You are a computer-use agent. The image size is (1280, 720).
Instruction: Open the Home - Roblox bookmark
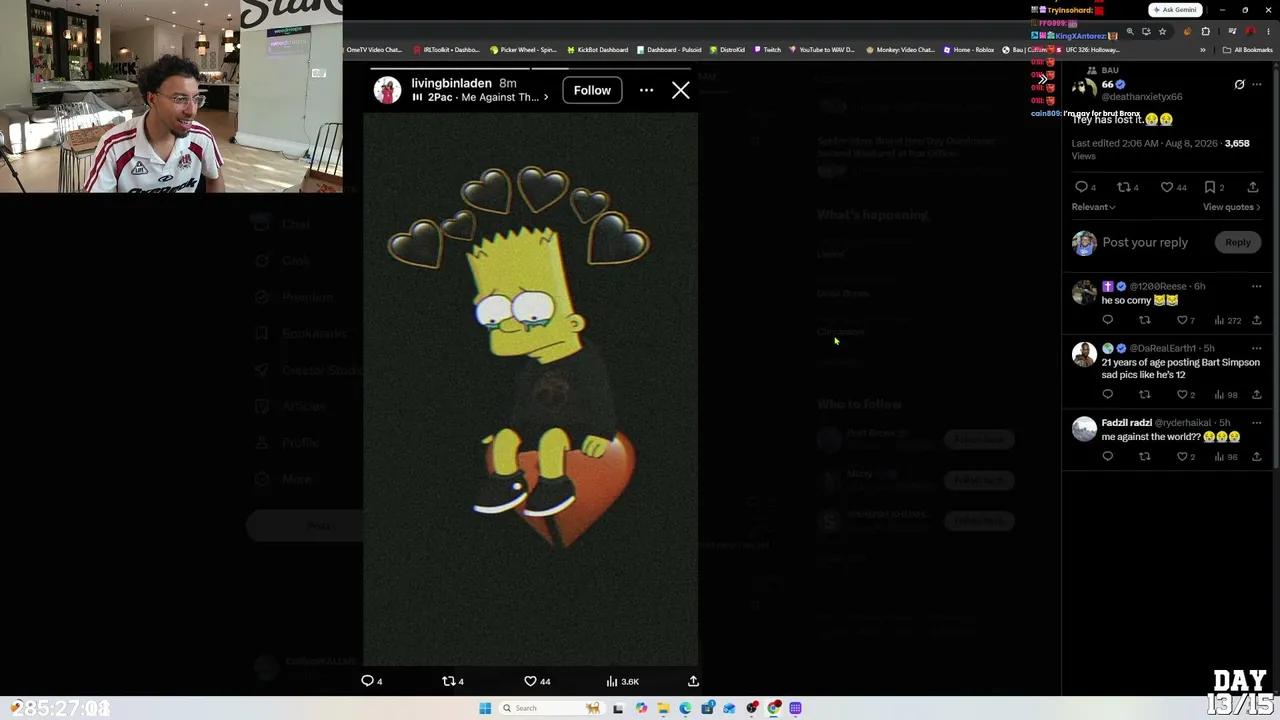point(968,50)
